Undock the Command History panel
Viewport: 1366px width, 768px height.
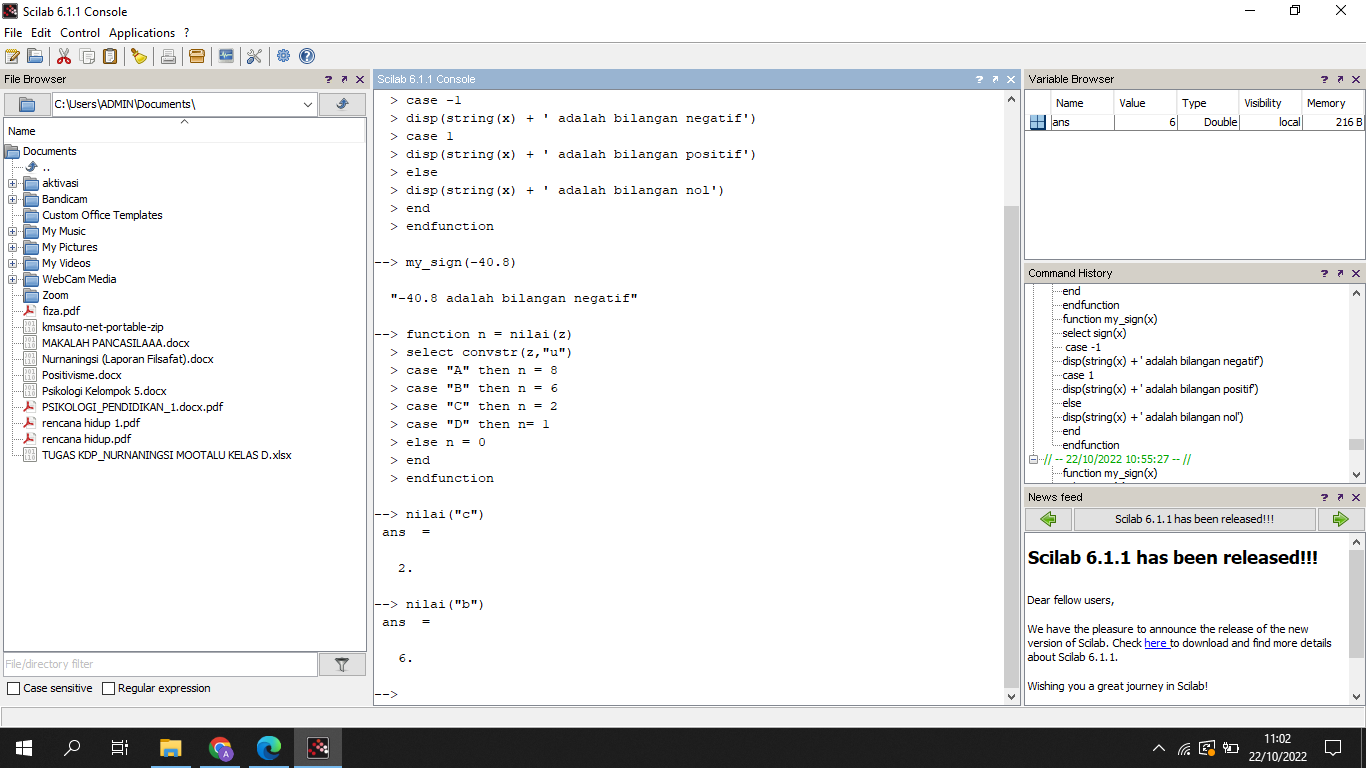pos(1340,273)
